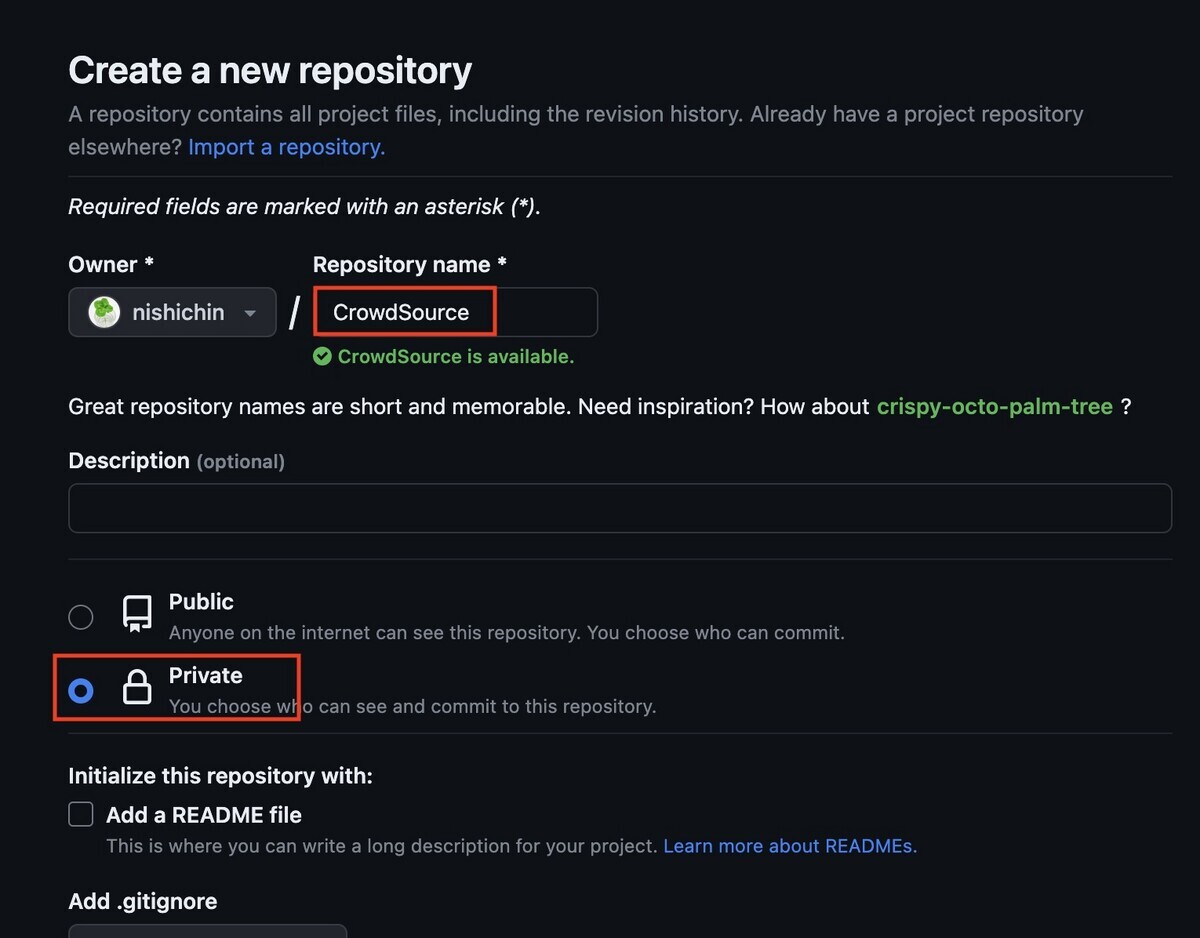Click the nishichin profile avatar icon
Viewport: 1200px width, 938px height.
tap(104, 312)
